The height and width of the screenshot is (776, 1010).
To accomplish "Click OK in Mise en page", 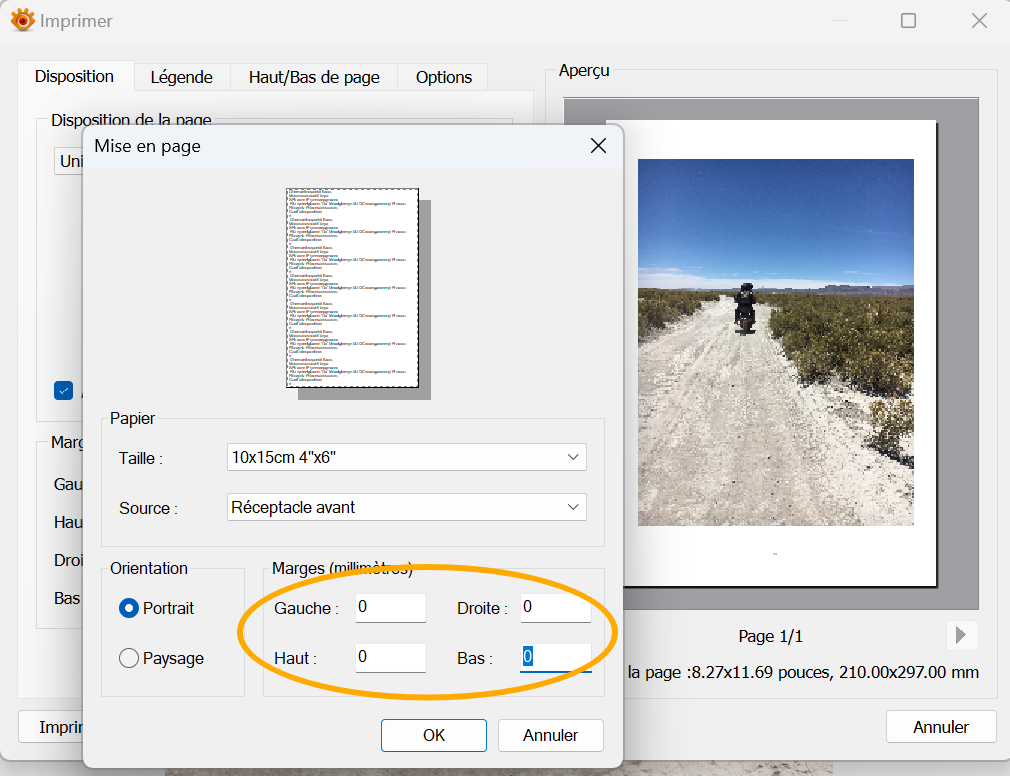I will coord(433,735).
